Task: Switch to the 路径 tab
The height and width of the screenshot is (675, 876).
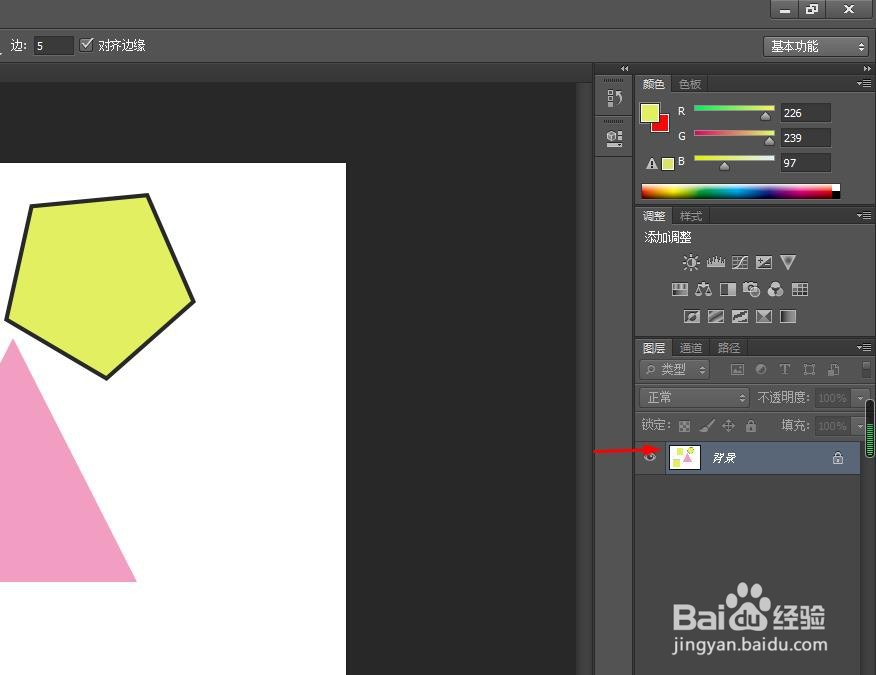Action: click(729, 348)
